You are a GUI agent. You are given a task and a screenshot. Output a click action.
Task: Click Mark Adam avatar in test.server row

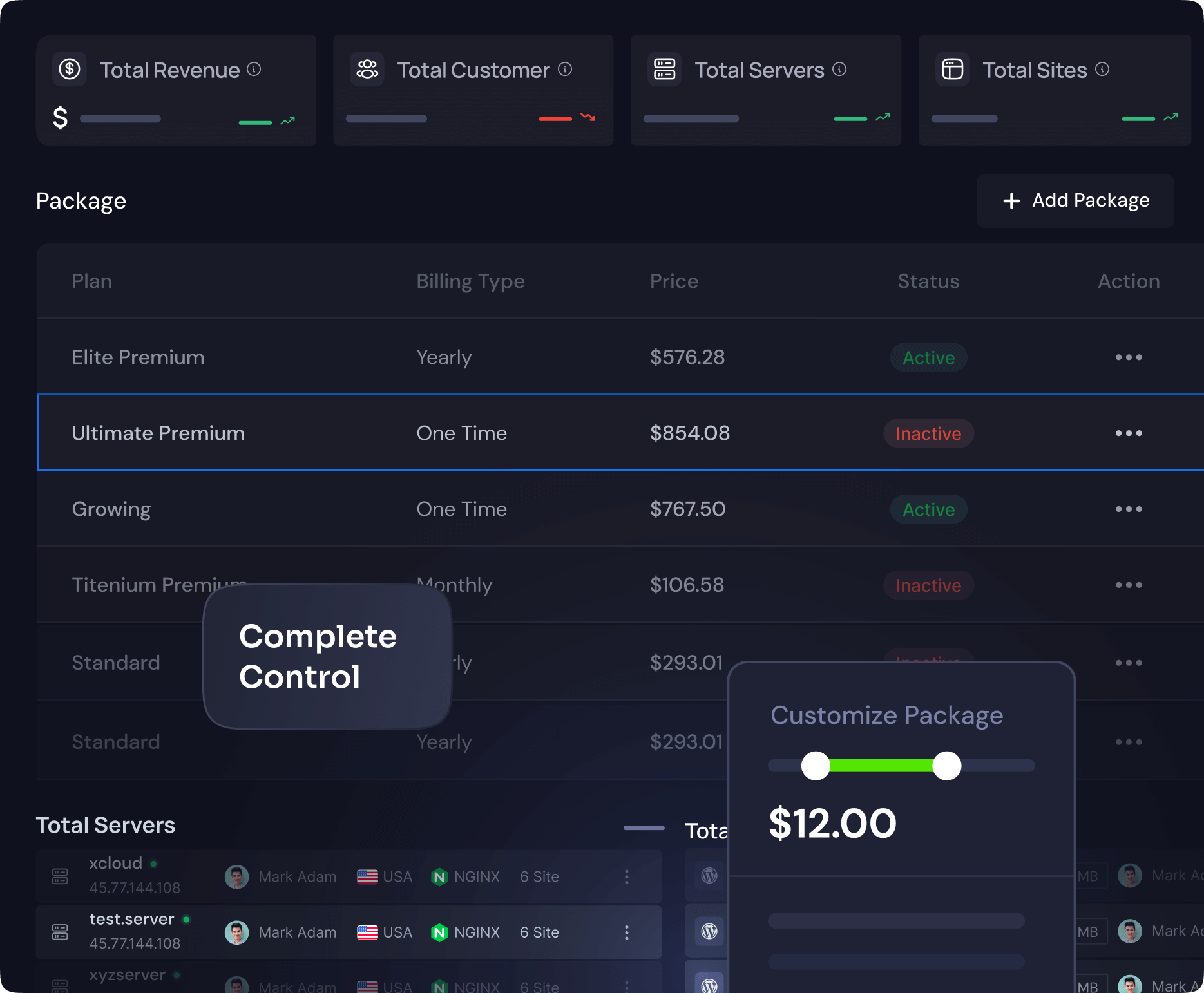(x=237, y=932)
